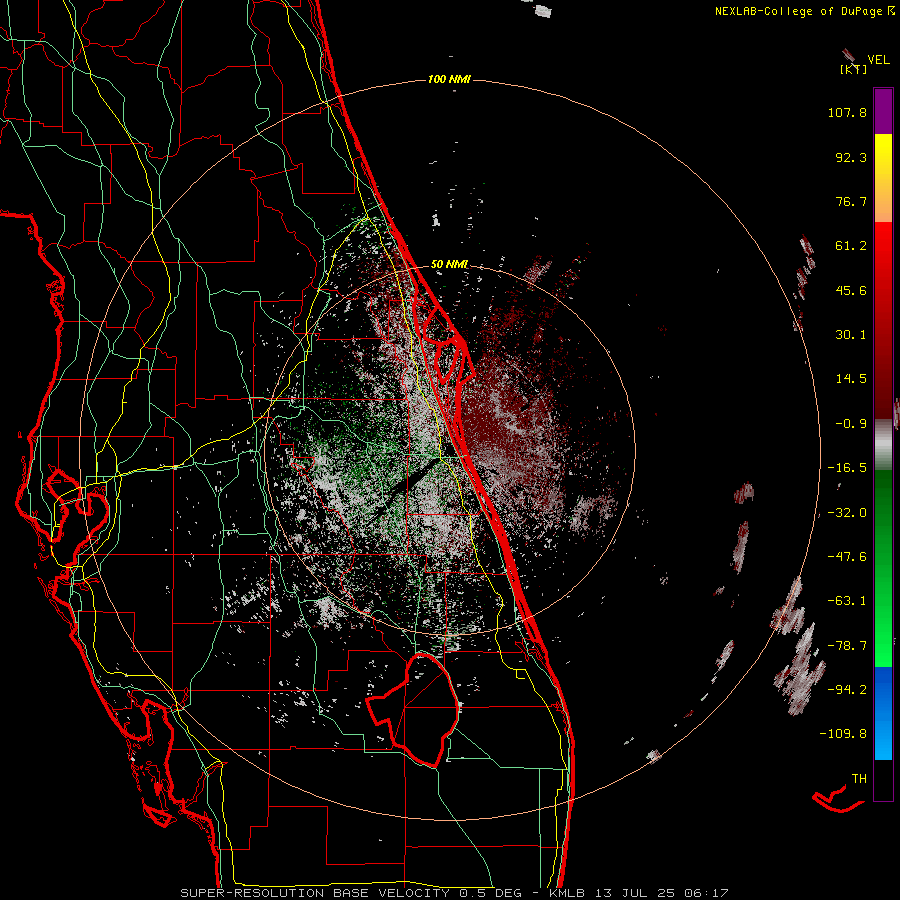Viewport: 900px width, 900px height.
Task: Click the -94.2 value on velocity scale
Action: pyautogui.click(x=847, y=690)
